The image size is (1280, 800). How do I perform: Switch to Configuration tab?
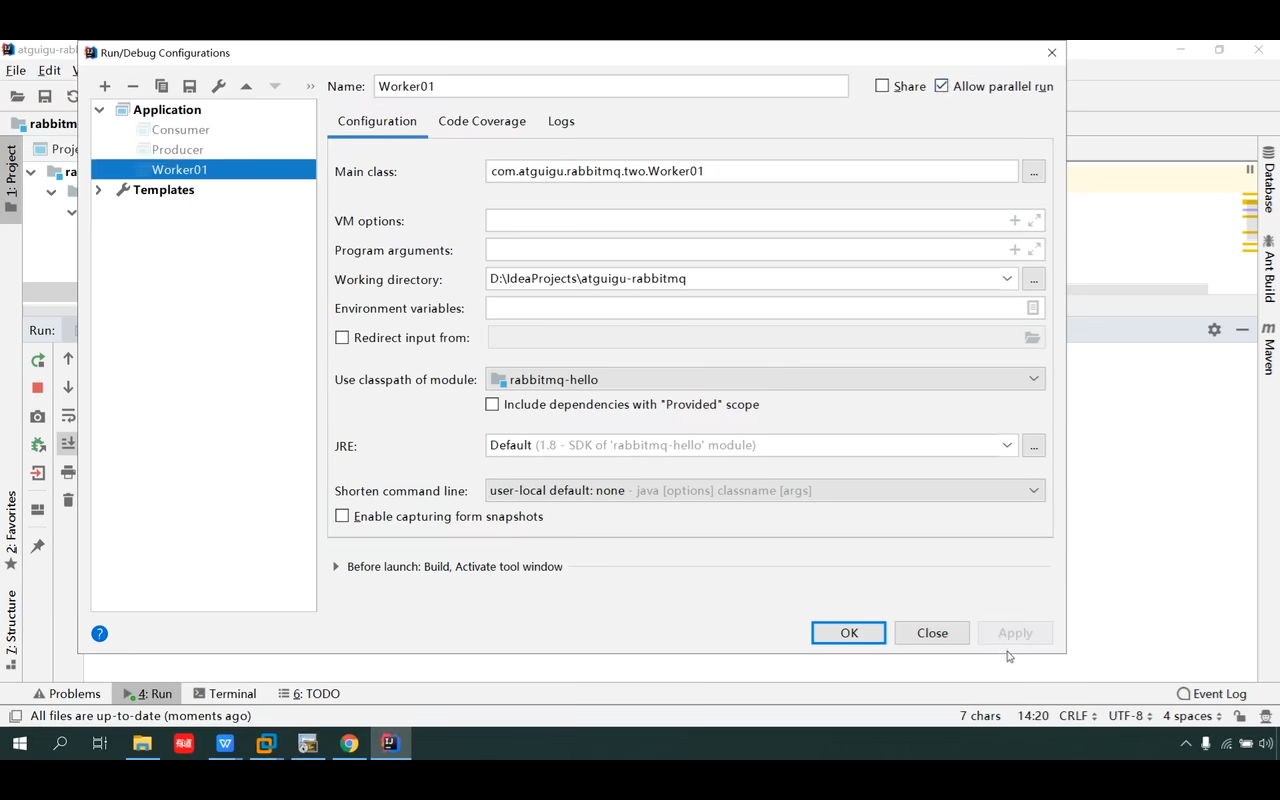[377, 121]
